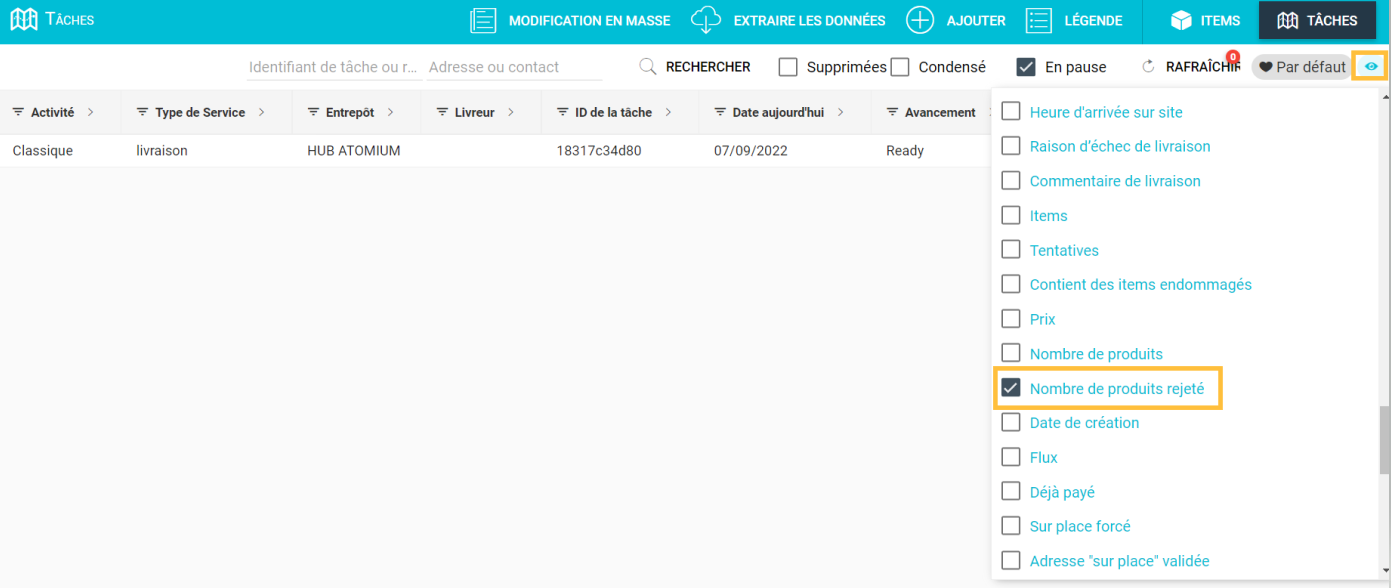The width and height of the screenshot is (1391, 588).
Task: Check the Condensé checkbox
Action: (x=900, y=67)
